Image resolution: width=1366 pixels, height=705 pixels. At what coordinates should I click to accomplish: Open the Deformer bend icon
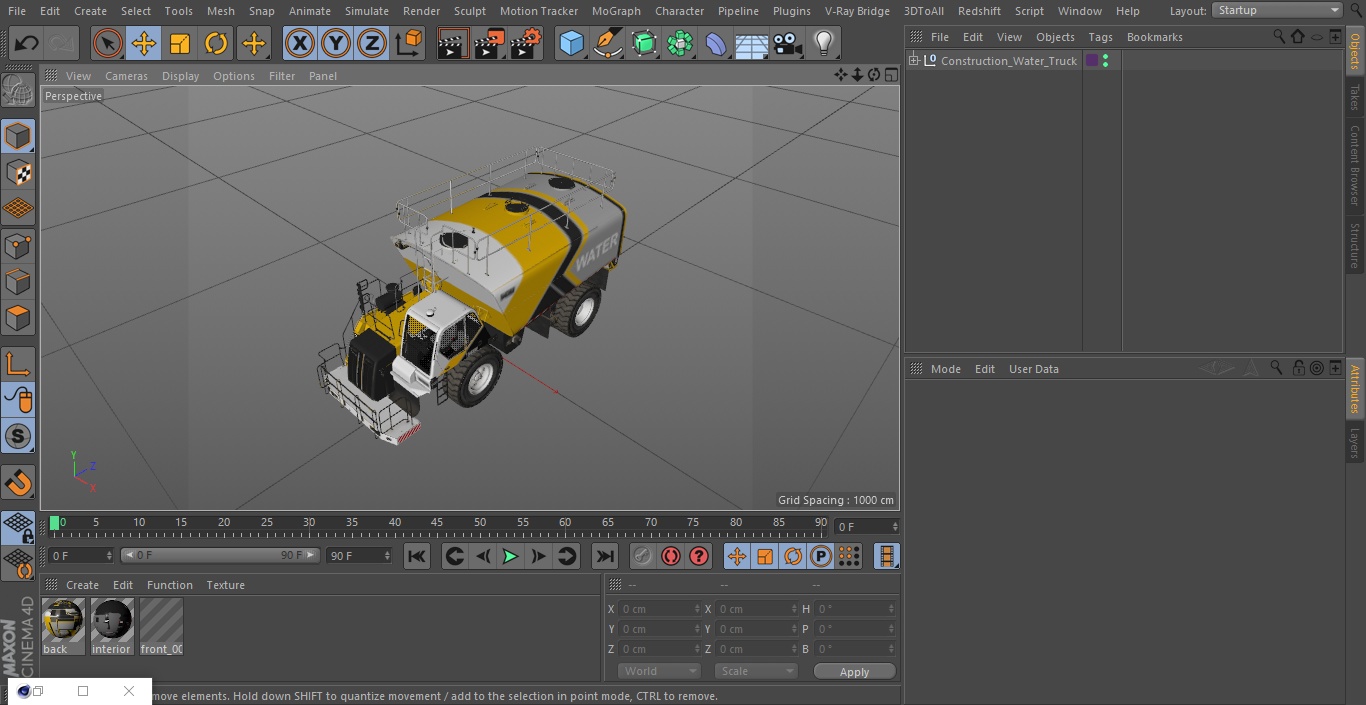716,43
